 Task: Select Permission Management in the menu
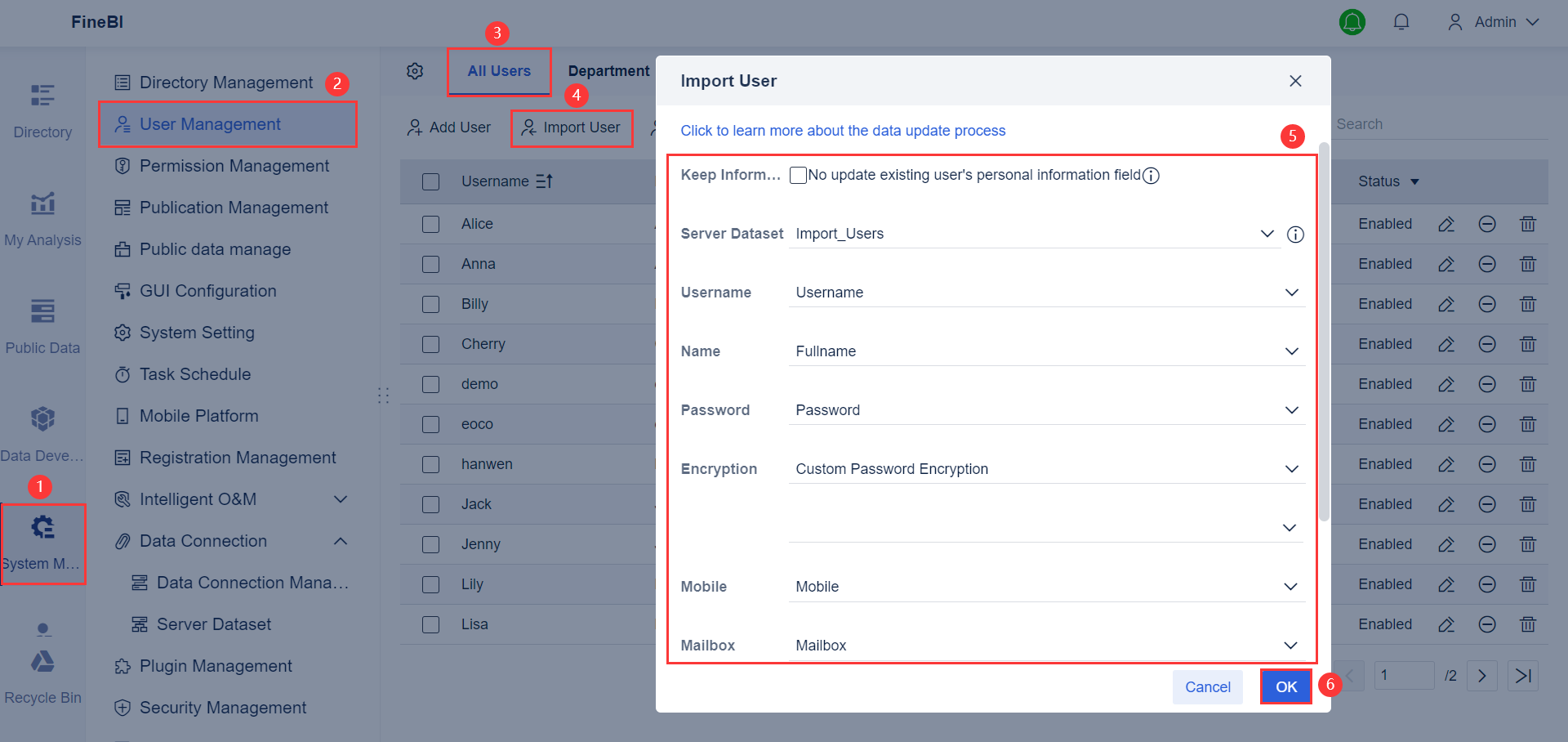tap(235, 166)
